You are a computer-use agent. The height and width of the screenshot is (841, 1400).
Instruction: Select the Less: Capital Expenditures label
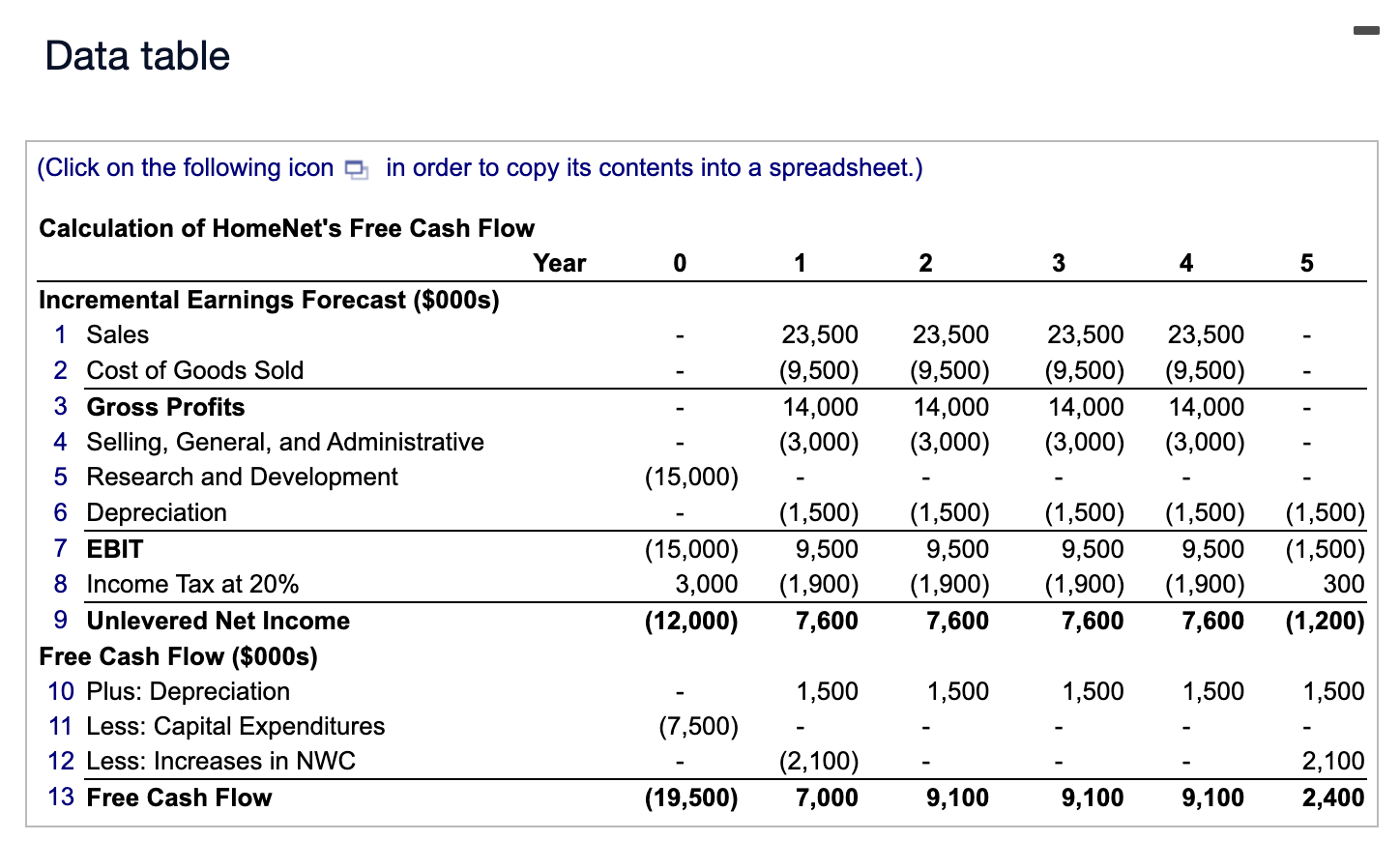tap(235, 726)
